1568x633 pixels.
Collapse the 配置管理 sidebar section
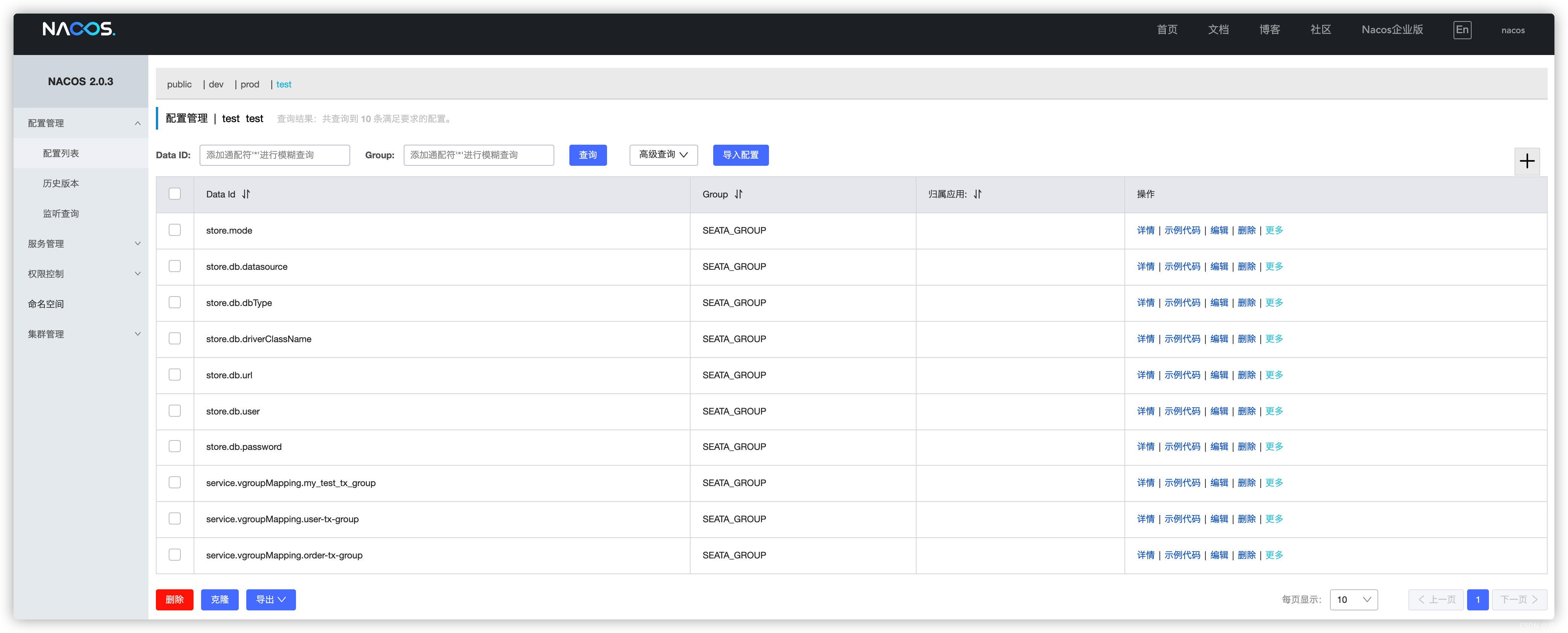(81, 123)
